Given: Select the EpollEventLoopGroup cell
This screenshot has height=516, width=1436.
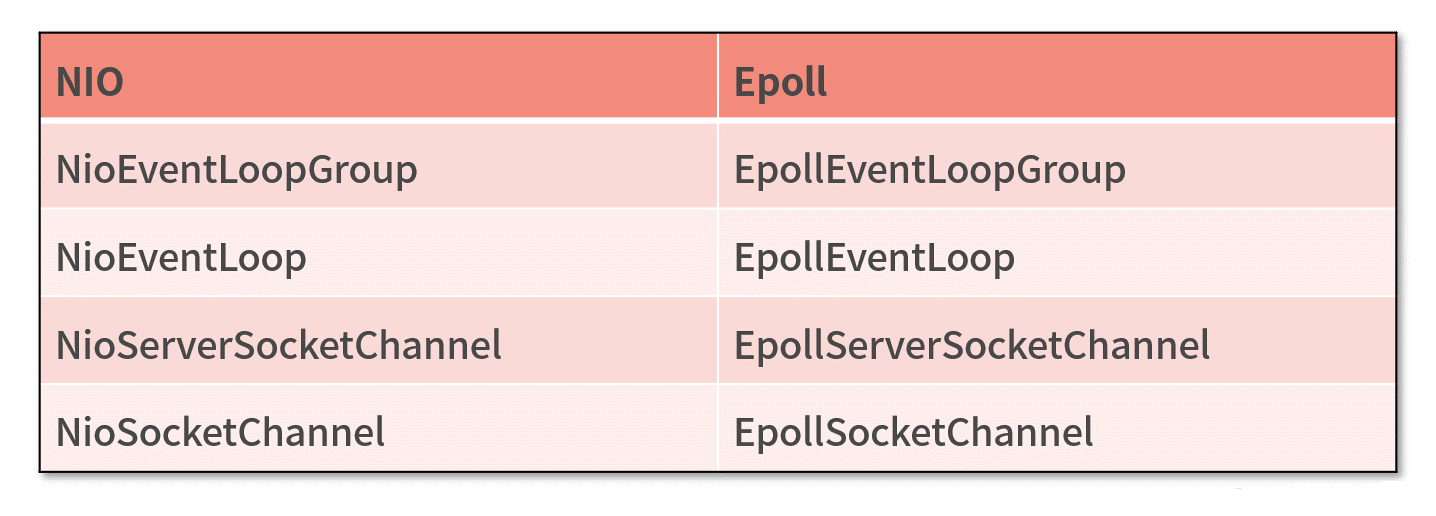Looking at the screenshot, I should [1056, 166].
